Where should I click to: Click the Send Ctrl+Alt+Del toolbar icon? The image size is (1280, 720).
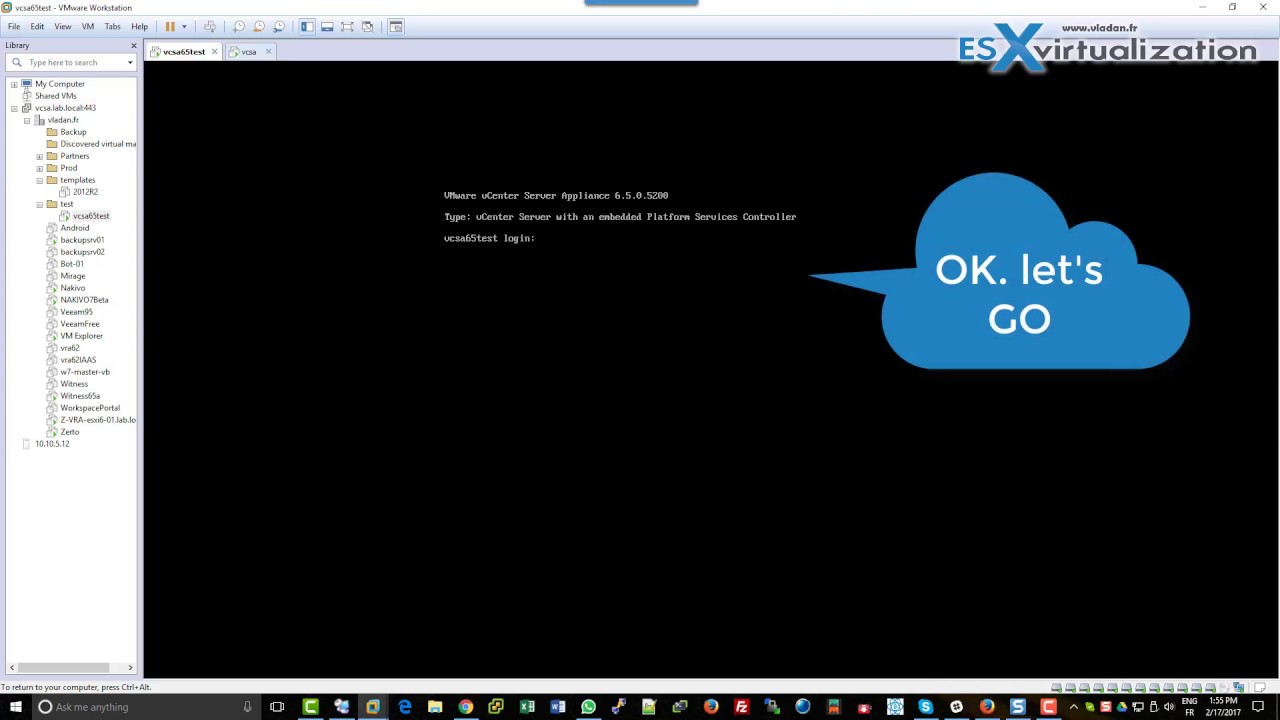[209, 27]
